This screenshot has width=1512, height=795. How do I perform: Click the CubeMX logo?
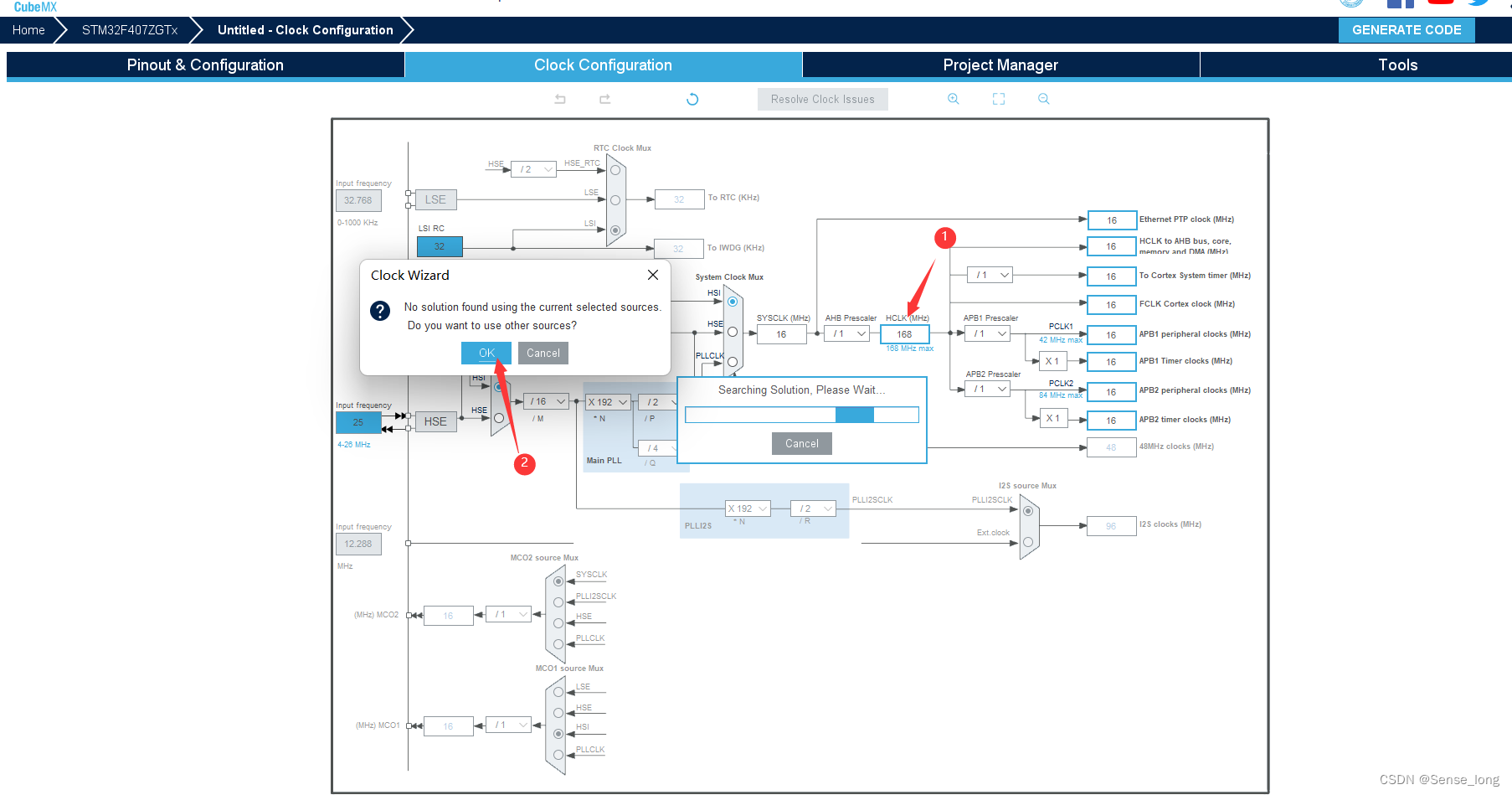(35, 7)
